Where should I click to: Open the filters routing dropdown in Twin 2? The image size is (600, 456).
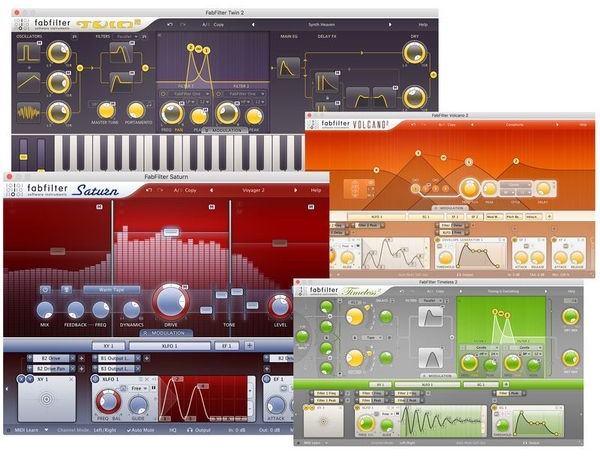click(126, 36)
